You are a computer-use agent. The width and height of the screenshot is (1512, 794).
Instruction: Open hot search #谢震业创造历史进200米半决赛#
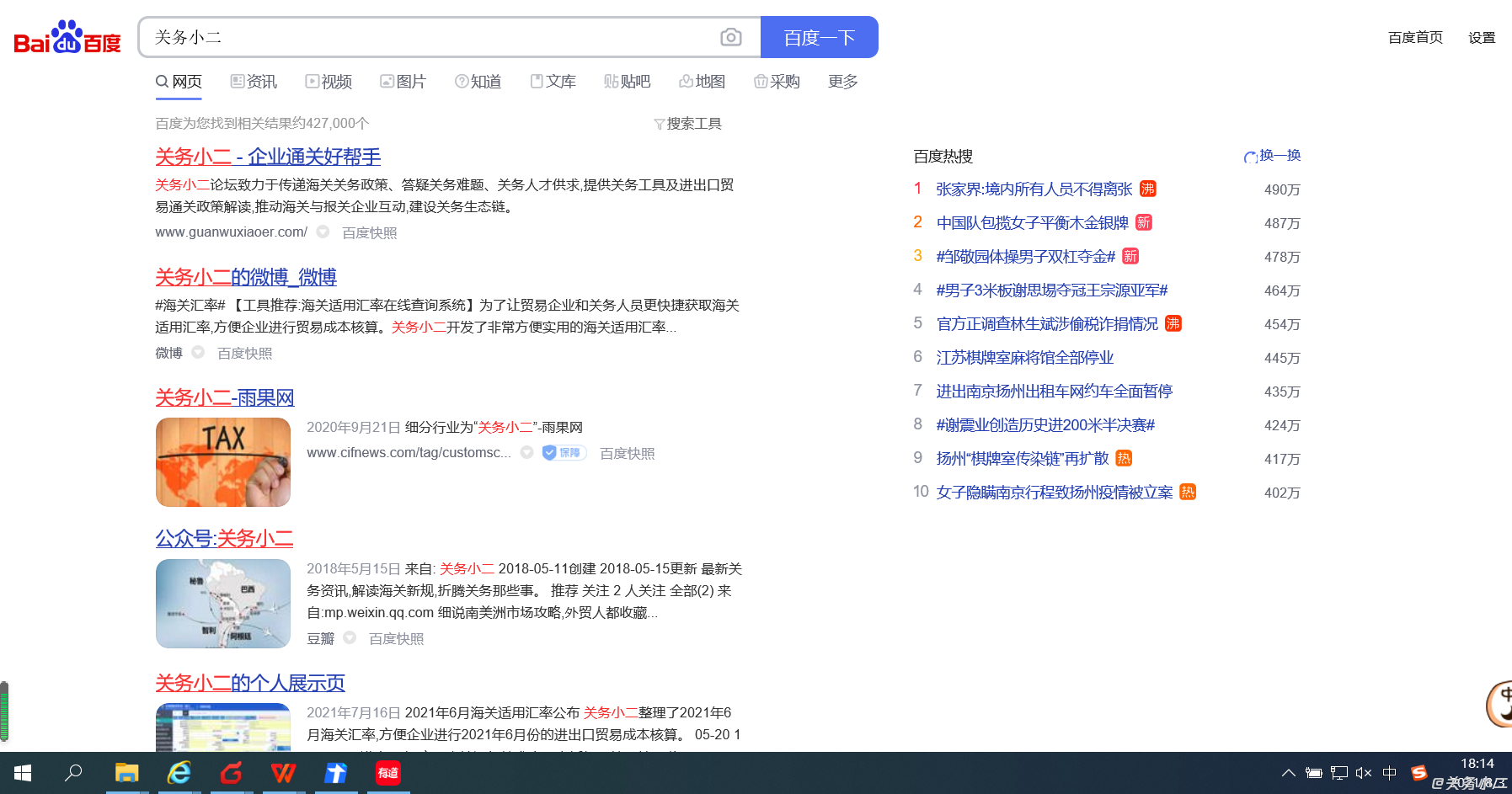pos(1045,425)
